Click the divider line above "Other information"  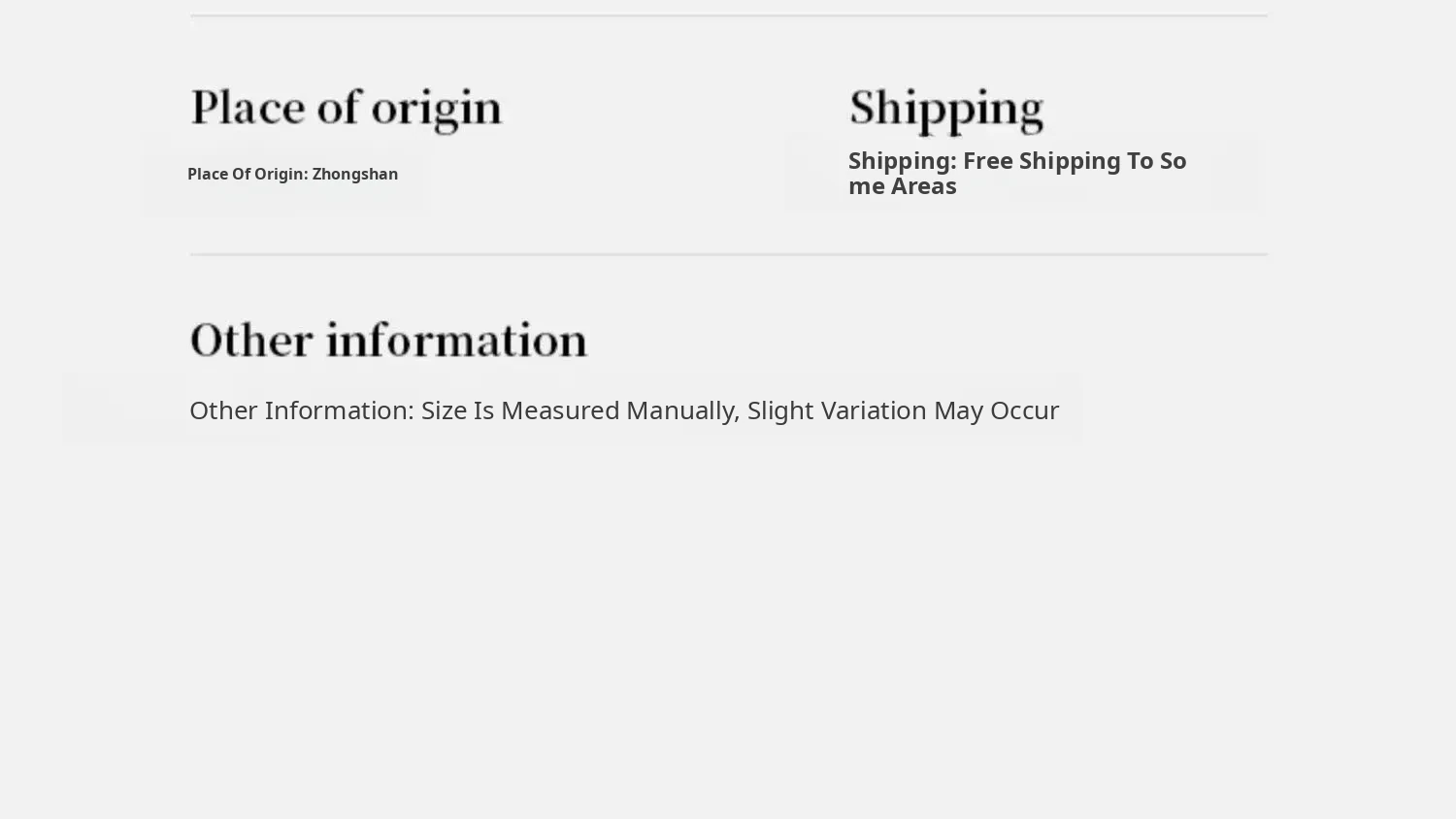coord(728,254)
